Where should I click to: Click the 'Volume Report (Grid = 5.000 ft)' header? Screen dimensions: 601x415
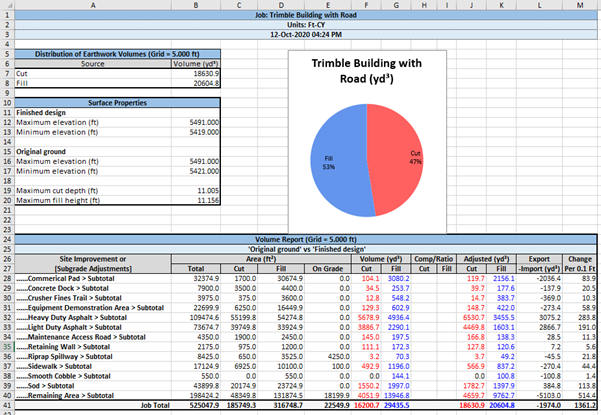(x=305, y=239)
